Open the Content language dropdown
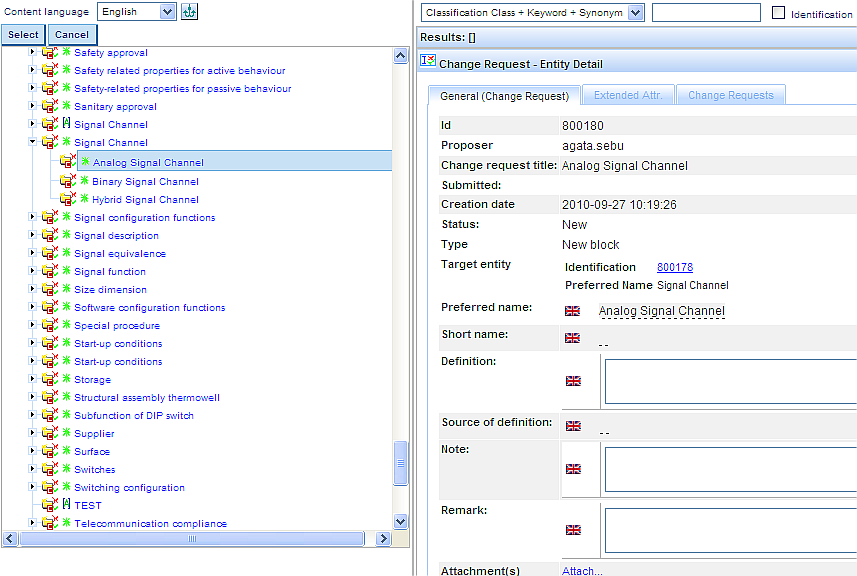 click(166, 12)
